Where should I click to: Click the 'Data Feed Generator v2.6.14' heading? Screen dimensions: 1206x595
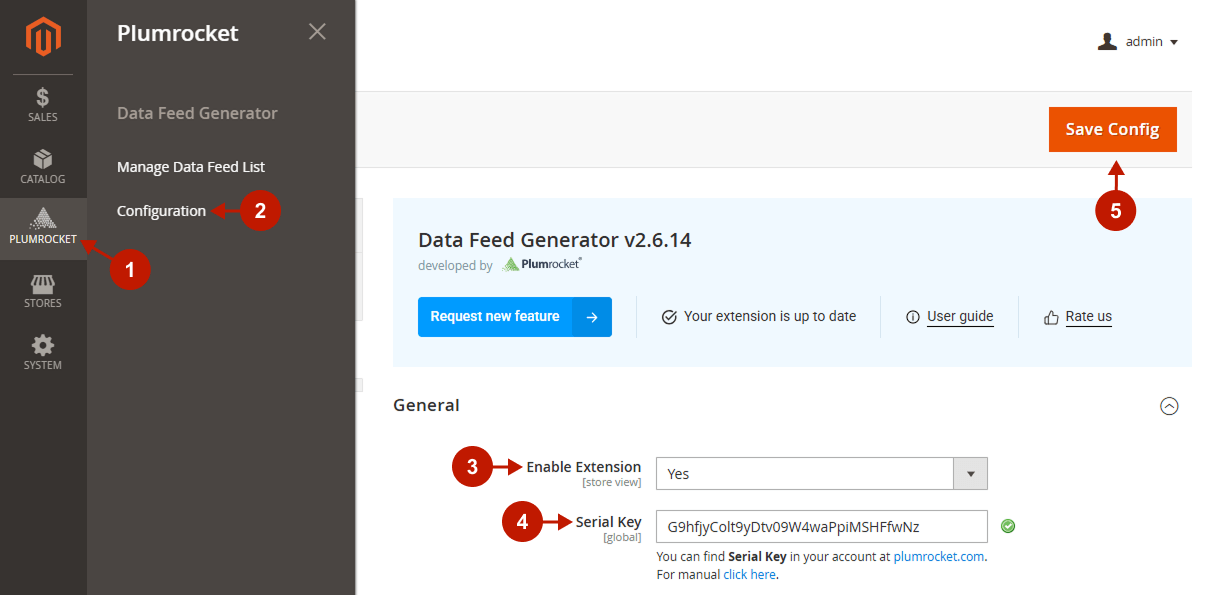[x=554, y=240]
